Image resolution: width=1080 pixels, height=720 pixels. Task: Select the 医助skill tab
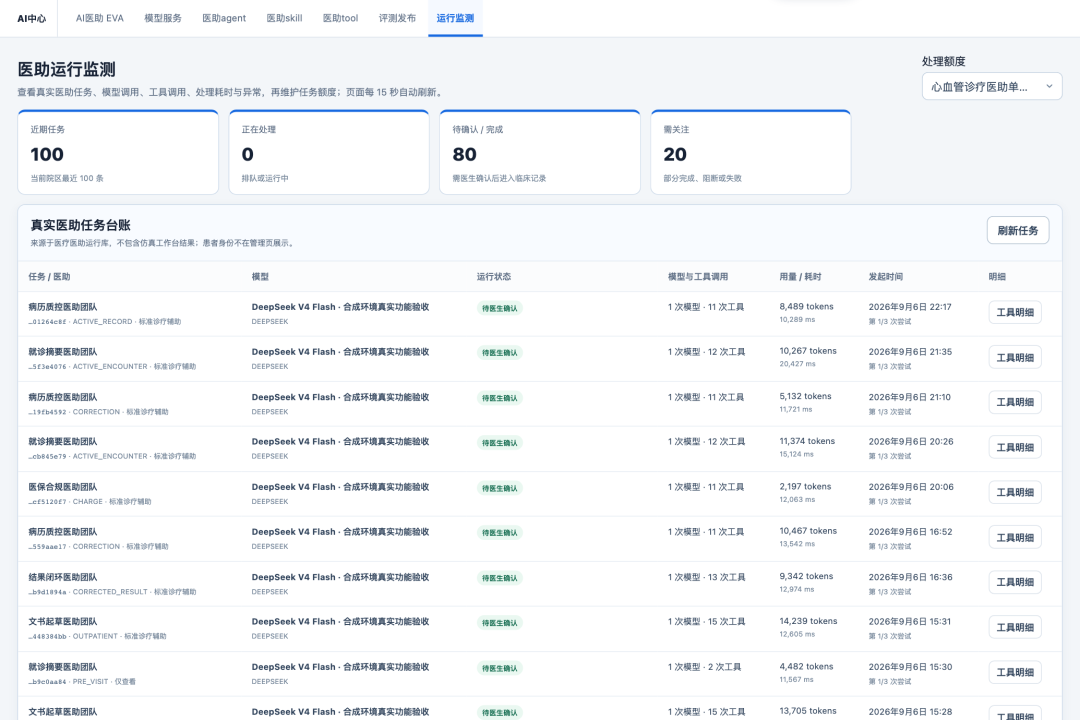284,19
